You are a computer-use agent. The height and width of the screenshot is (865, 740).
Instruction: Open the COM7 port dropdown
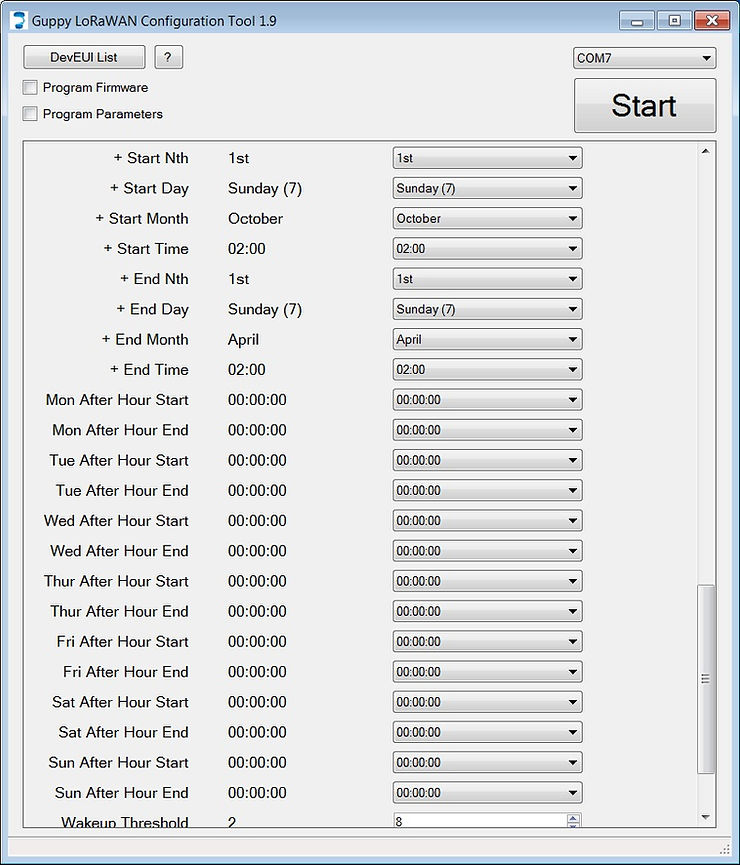click(645, 58)
